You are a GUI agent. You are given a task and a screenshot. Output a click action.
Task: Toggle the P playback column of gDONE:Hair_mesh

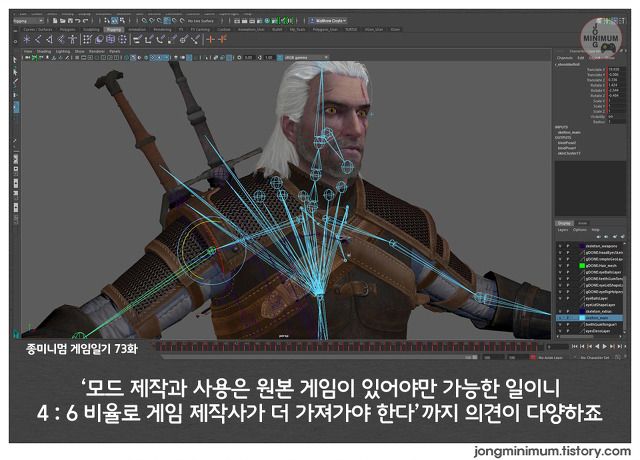[568, 266]
